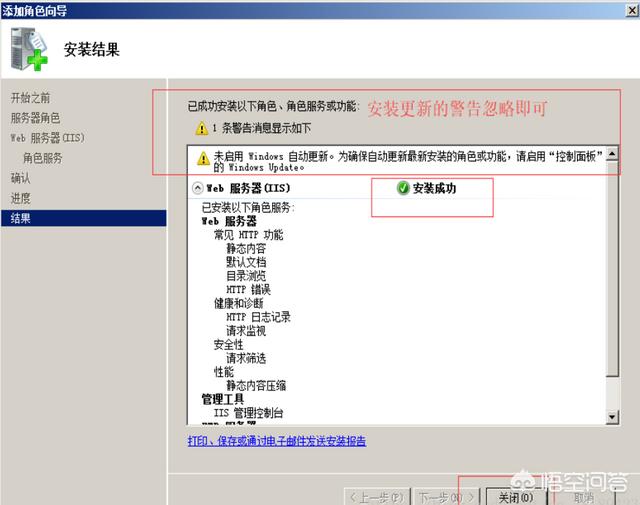Click the scroll down arrow of results list

click(x=612, y=417)
